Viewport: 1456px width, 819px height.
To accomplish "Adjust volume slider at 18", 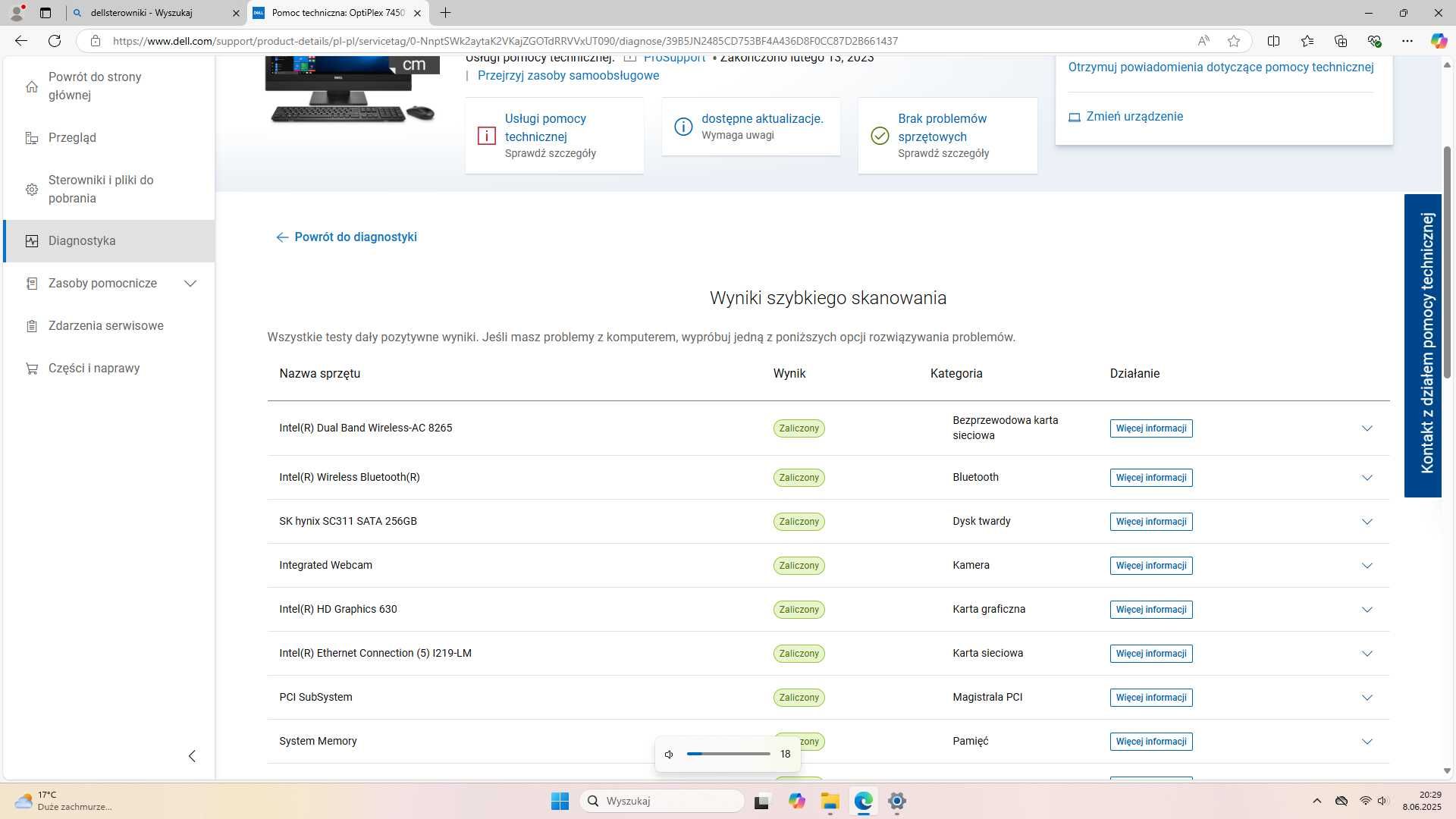I will [x=728, y=754].
